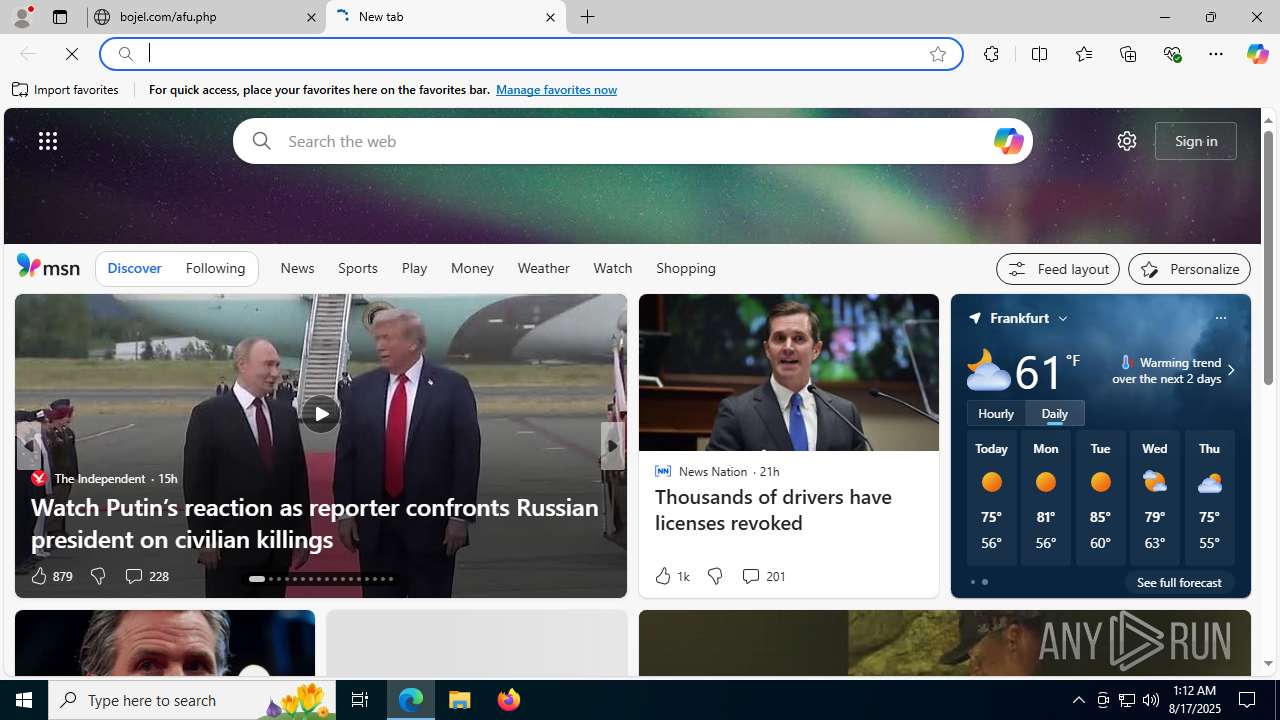Screen dimensions: 1280x720
Task: Open the browser profile icon
Action: coord(22,17)
